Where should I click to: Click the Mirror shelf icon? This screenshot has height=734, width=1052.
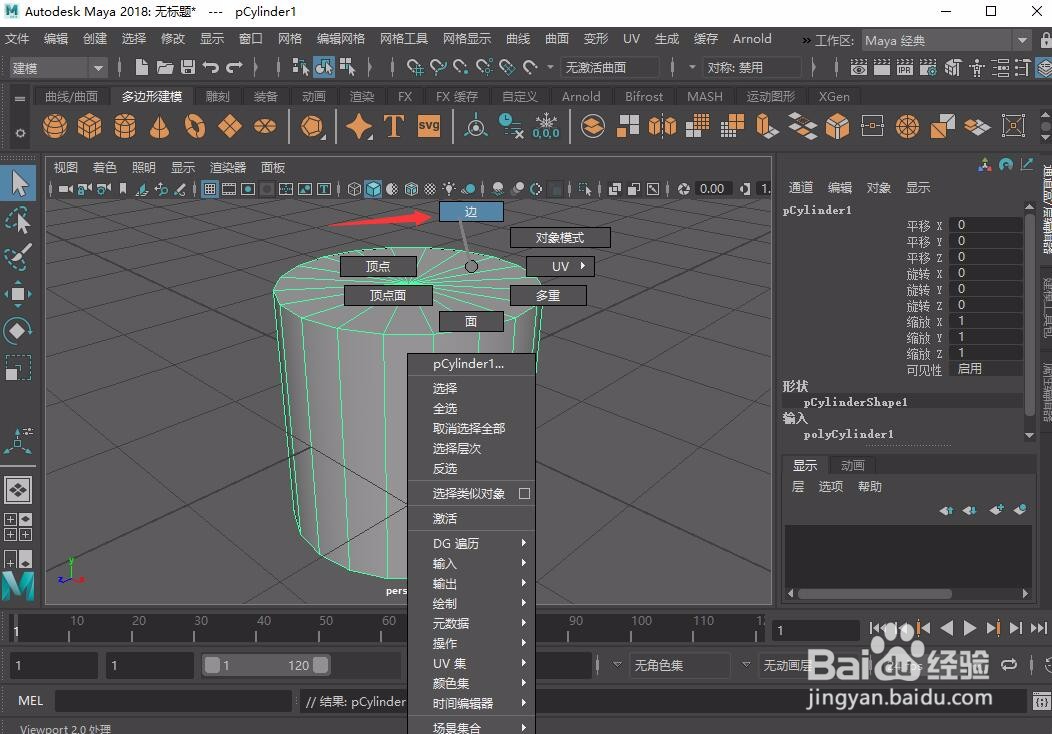(x=662, y=126)
